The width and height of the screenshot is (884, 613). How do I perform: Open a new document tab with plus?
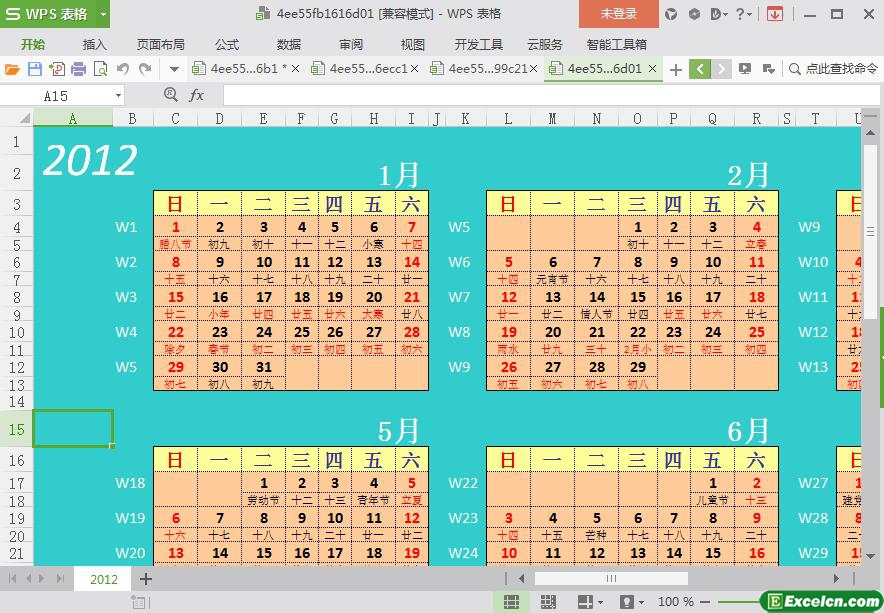coord(676,69)
